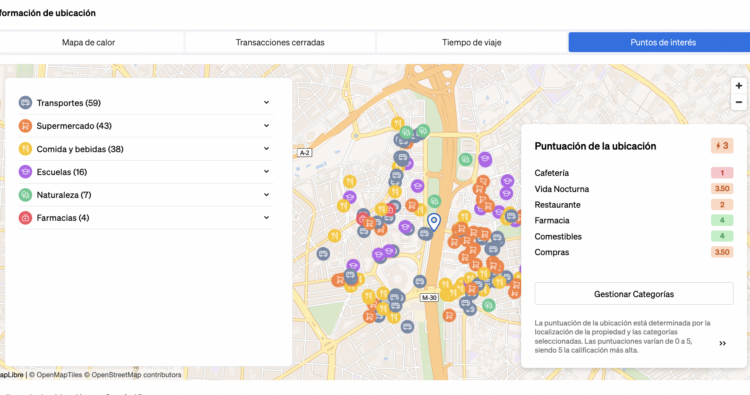This screenshot has height=395, width=750.
Task: Click the Transportes (59) label text
Action: pyautogui.click(x=68, y=103)
